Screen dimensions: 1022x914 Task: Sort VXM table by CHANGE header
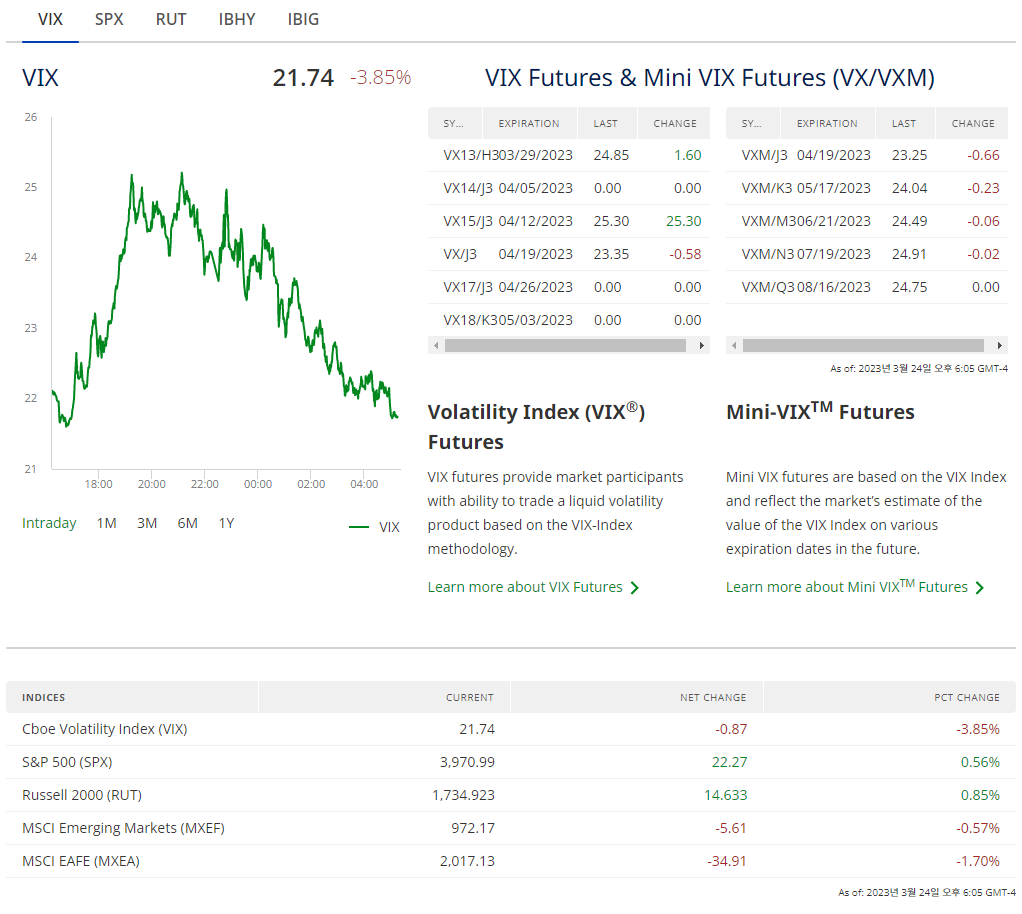point(972,123)
